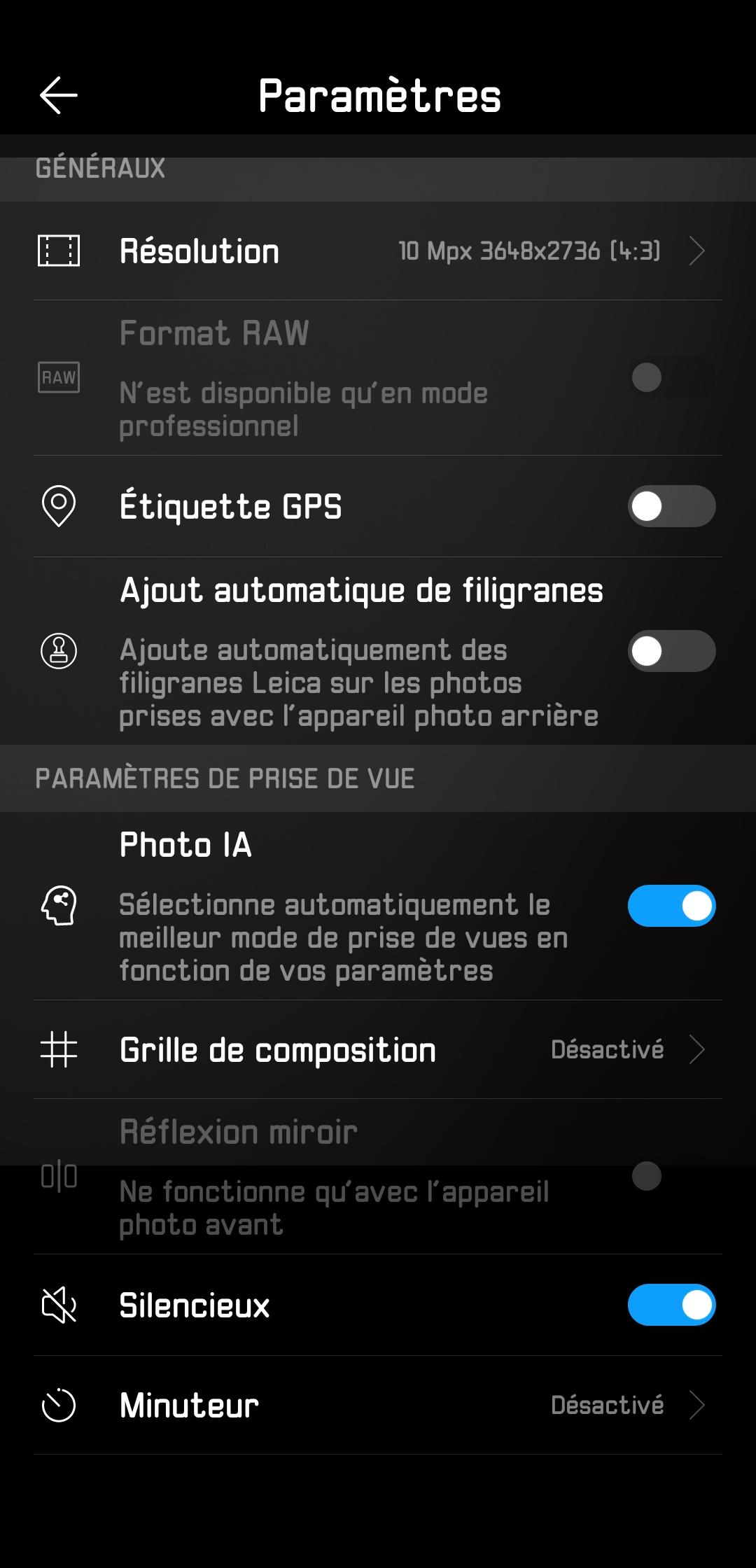The image size is (756, 1568).
Task: Open Résolution options via chevron
Action: tap(696, 251)
